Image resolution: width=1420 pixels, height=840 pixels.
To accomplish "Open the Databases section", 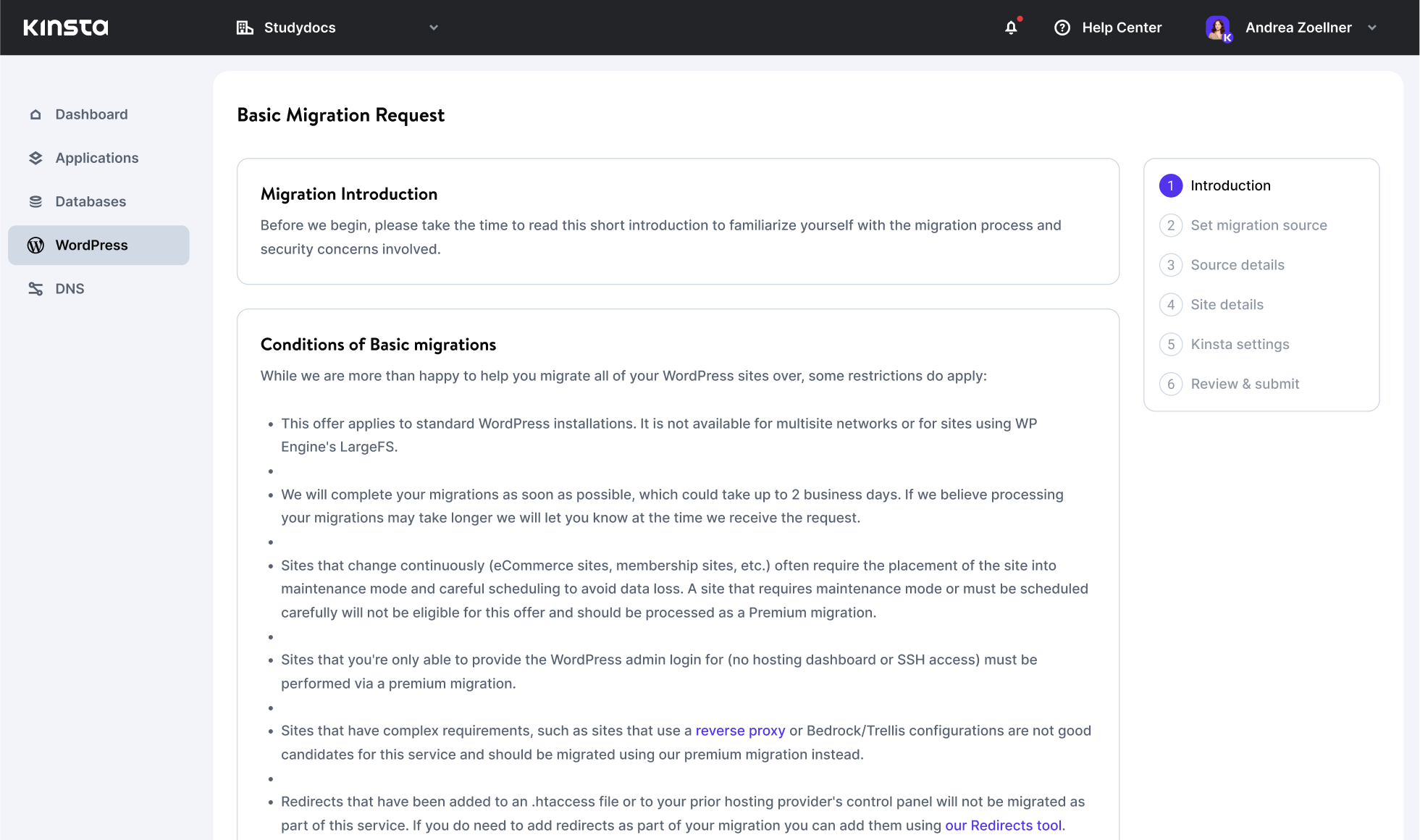I will tap(91, 201).
